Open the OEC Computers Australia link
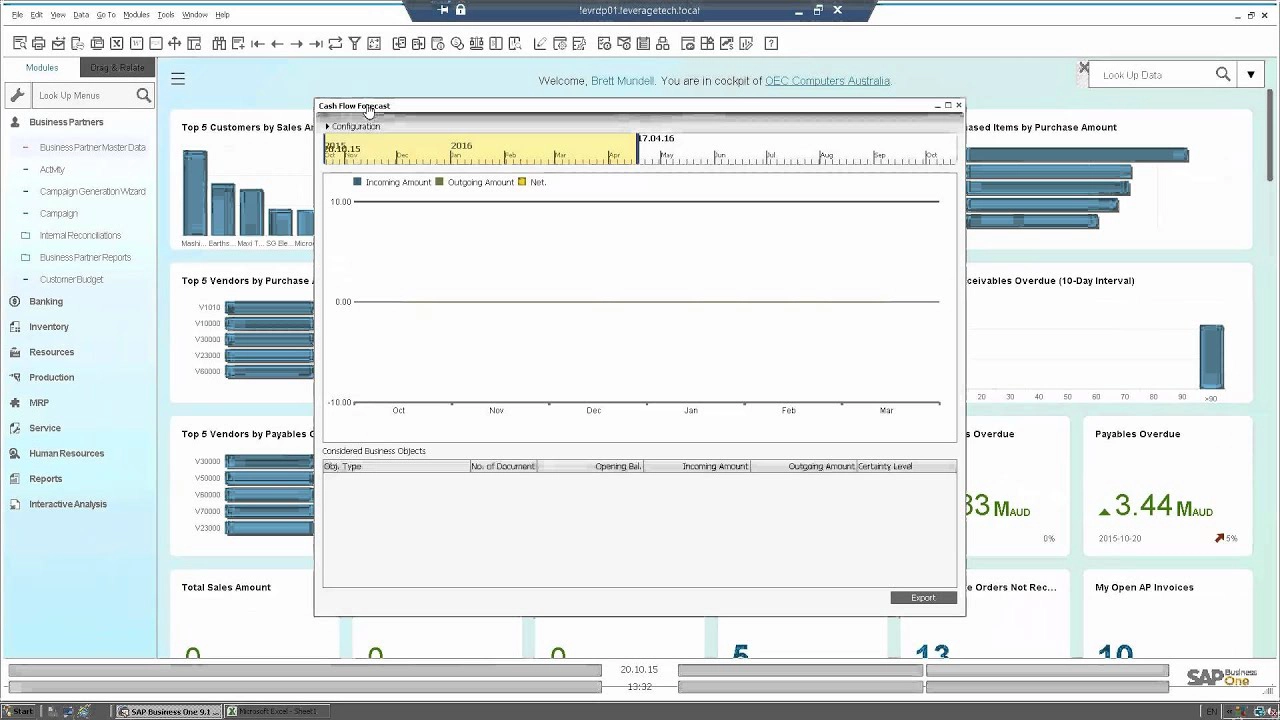 coord(827,81)
